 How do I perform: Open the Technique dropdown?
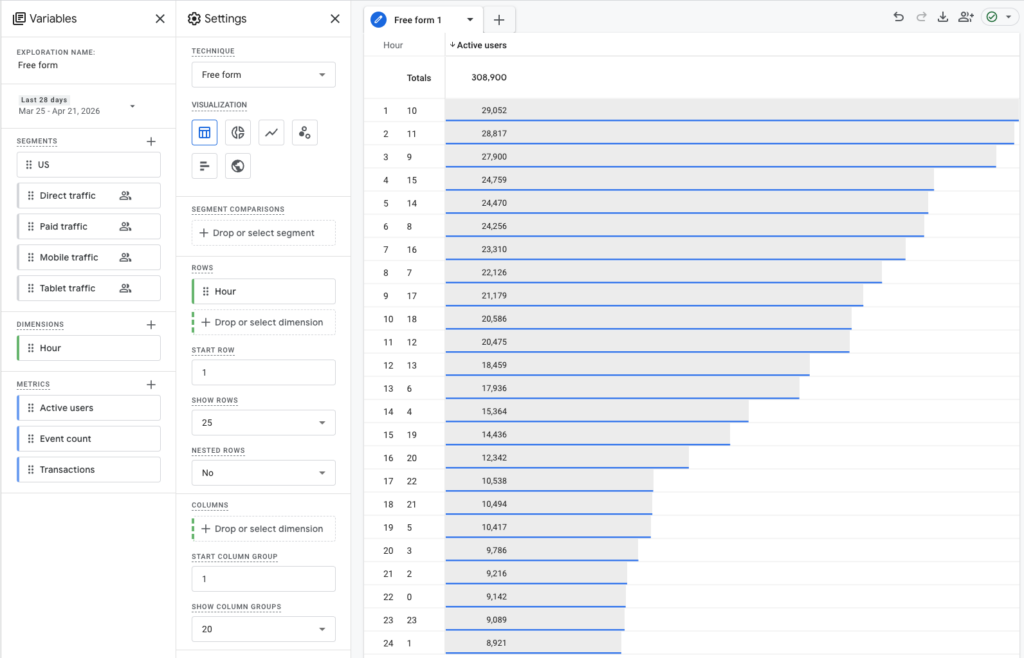tap(263, 74)
